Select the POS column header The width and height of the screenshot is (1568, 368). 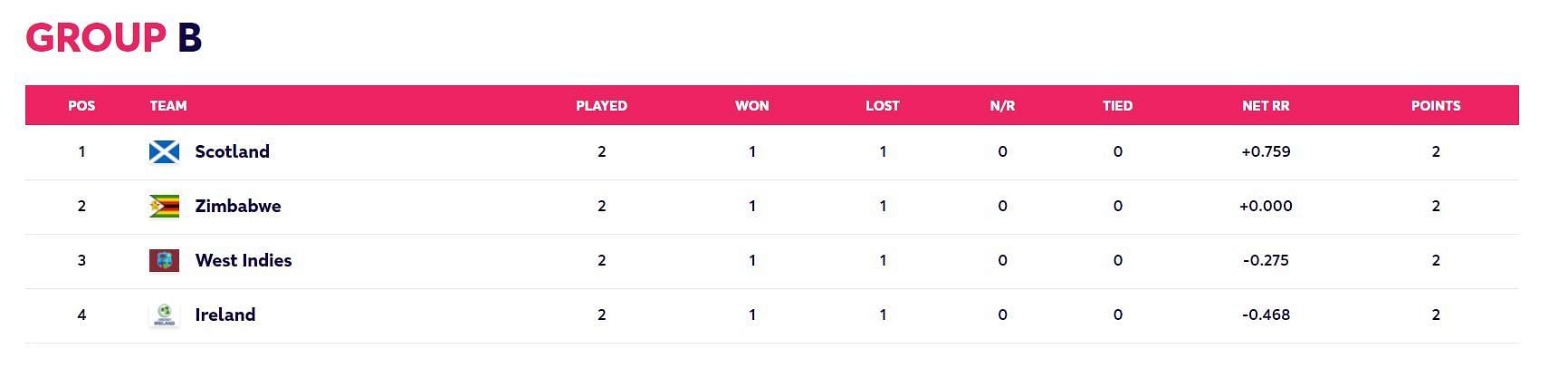[x=81, y=105]
